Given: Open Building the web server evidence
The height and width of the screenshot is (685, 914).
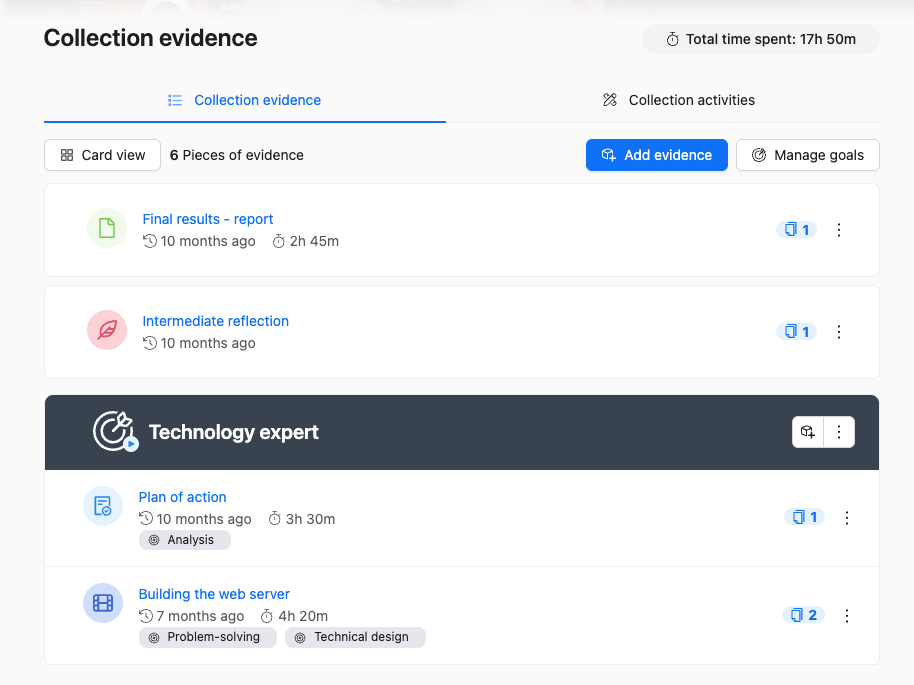Looking at the screenshot, I should point(214,594).
